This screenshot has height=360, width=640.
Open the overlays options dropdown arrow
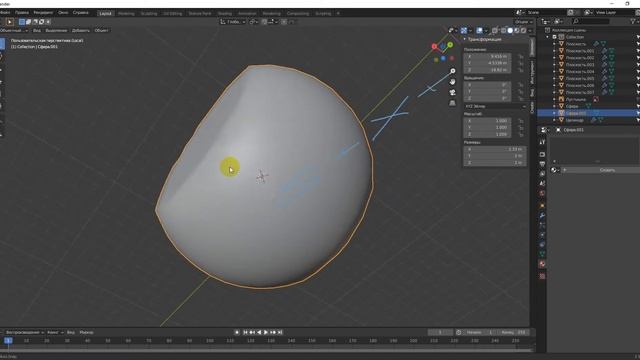coord(486,30)
